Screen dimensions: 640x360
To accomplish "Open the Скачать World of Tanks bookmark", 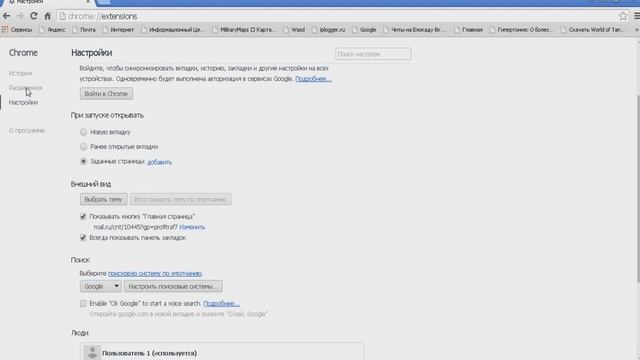I will tap(593, 29).
